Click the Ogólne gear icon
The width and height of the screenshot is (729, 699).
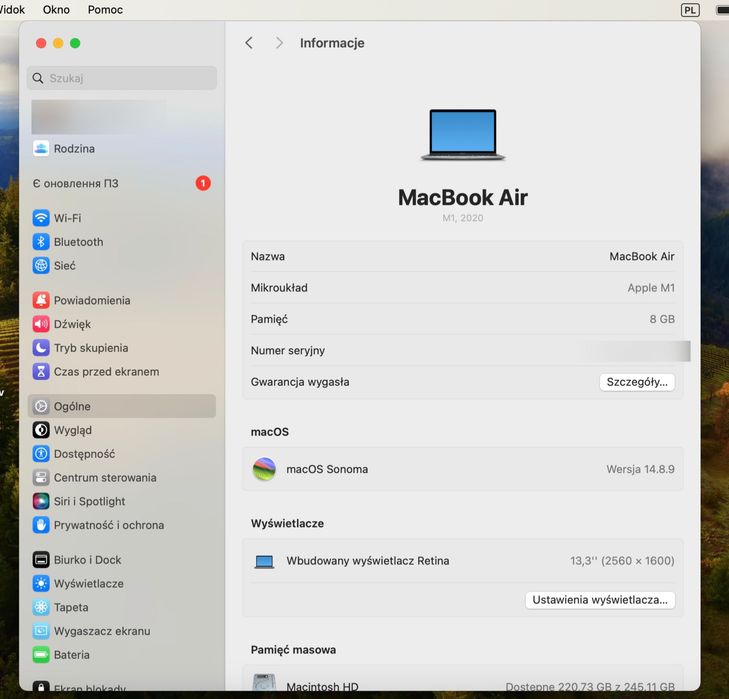(x=41, y=406)
